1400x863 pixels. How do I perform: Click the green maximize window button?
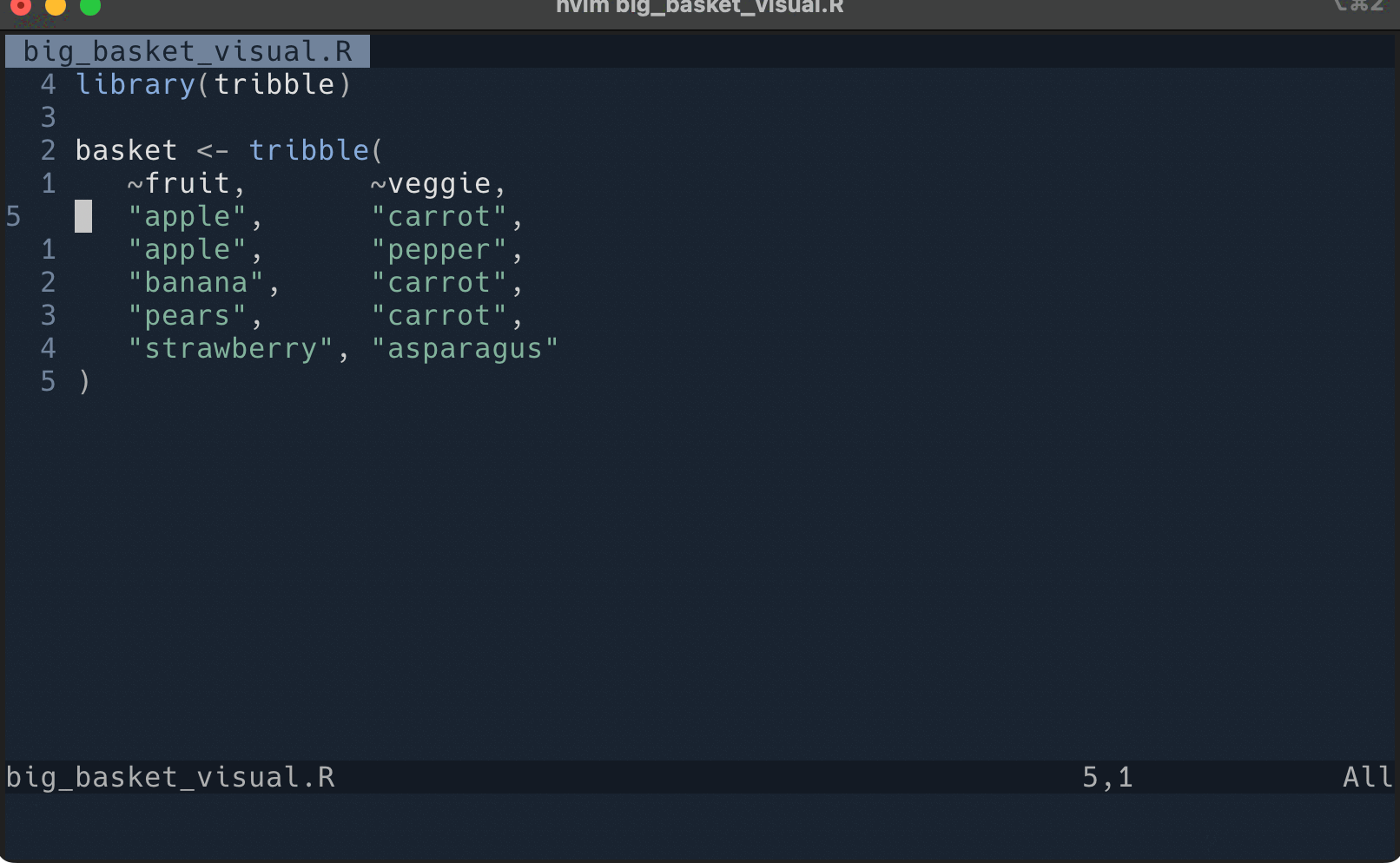90,6
